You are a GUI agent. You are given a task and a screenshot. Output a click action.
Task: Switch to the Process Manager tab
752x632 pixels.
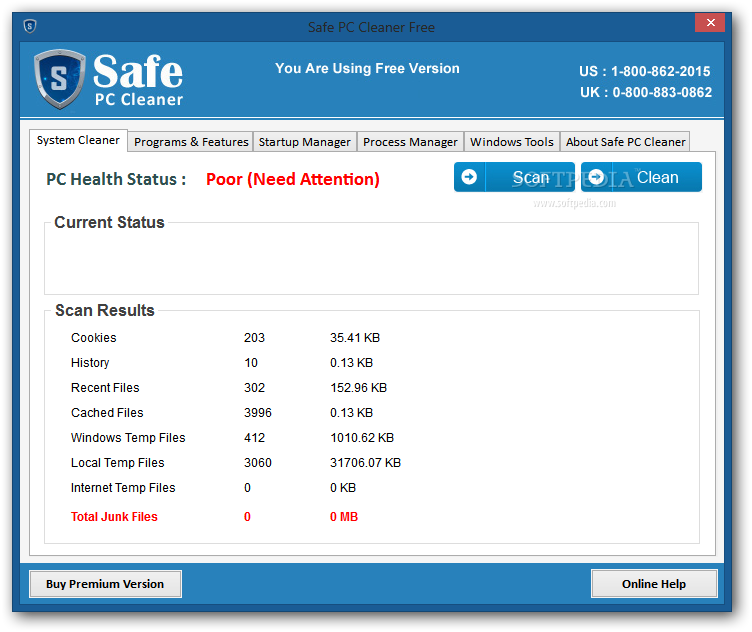tap(410, 142)
